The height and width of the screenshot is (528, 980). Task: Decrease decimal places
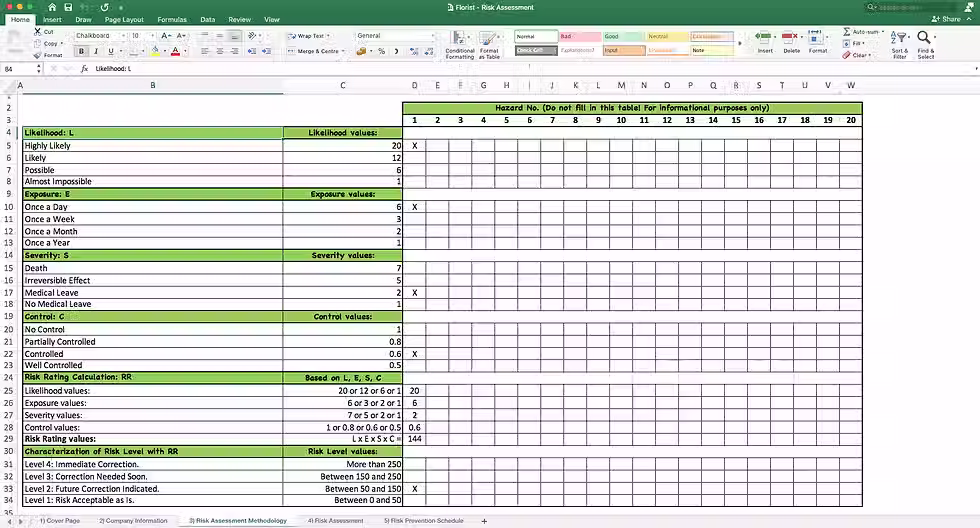pos(429,51)
